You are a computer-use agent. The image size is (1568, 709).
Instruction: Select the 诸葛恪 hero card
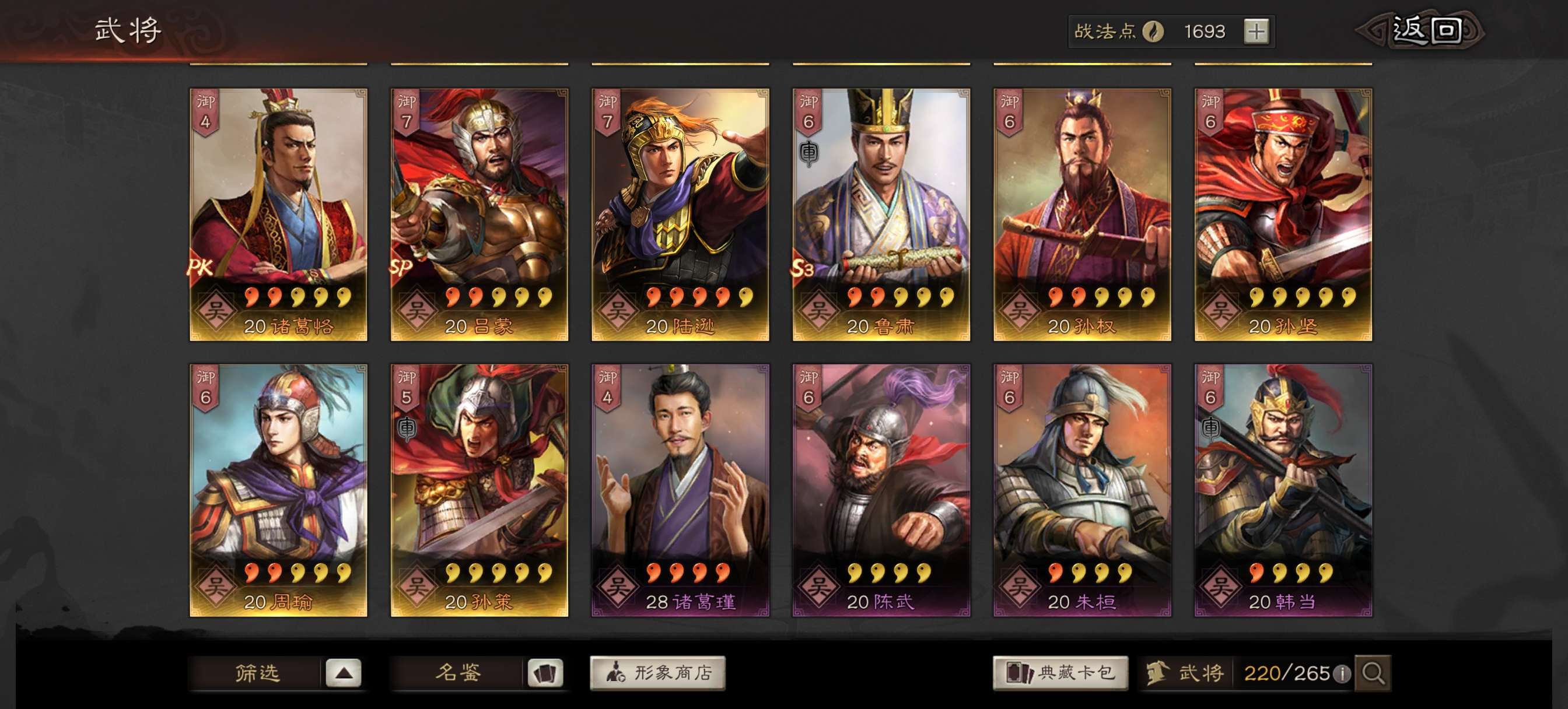coord(278,215)
